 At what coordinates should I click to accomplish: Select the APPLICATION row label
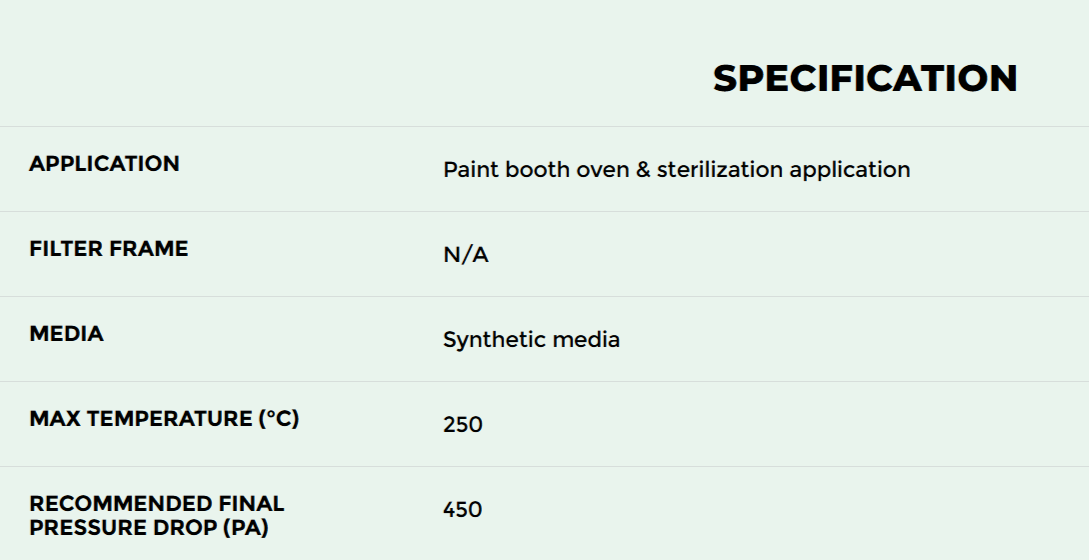coord(104,164)
